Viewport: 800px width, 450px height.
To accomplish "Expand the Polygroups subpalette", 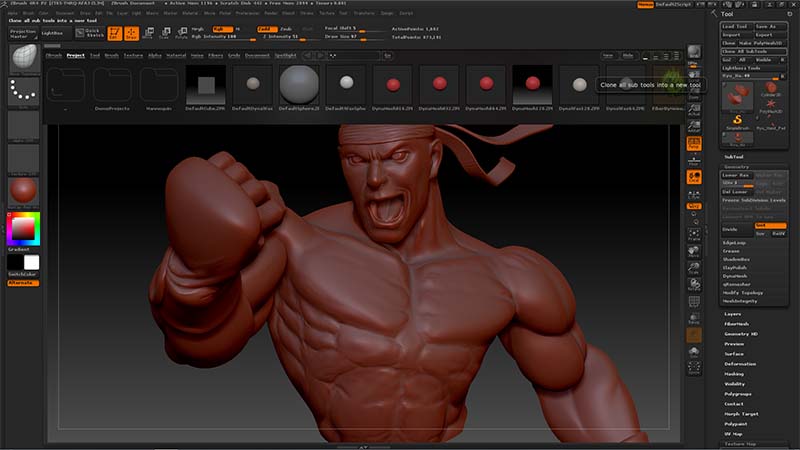I will tap(738, 394).
